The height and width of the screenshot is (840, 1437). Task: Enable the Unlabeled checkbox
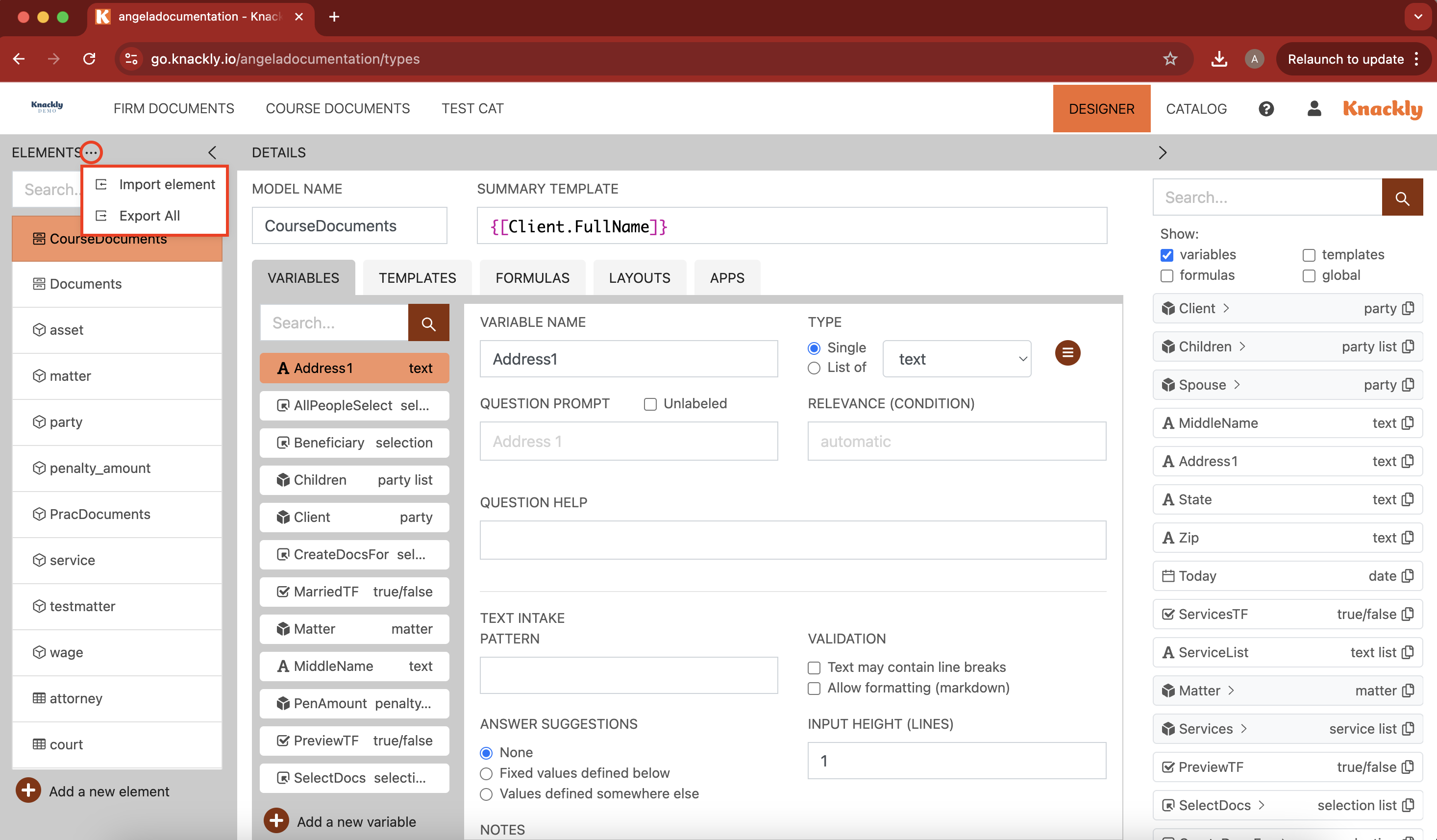(x=650, y=404)
